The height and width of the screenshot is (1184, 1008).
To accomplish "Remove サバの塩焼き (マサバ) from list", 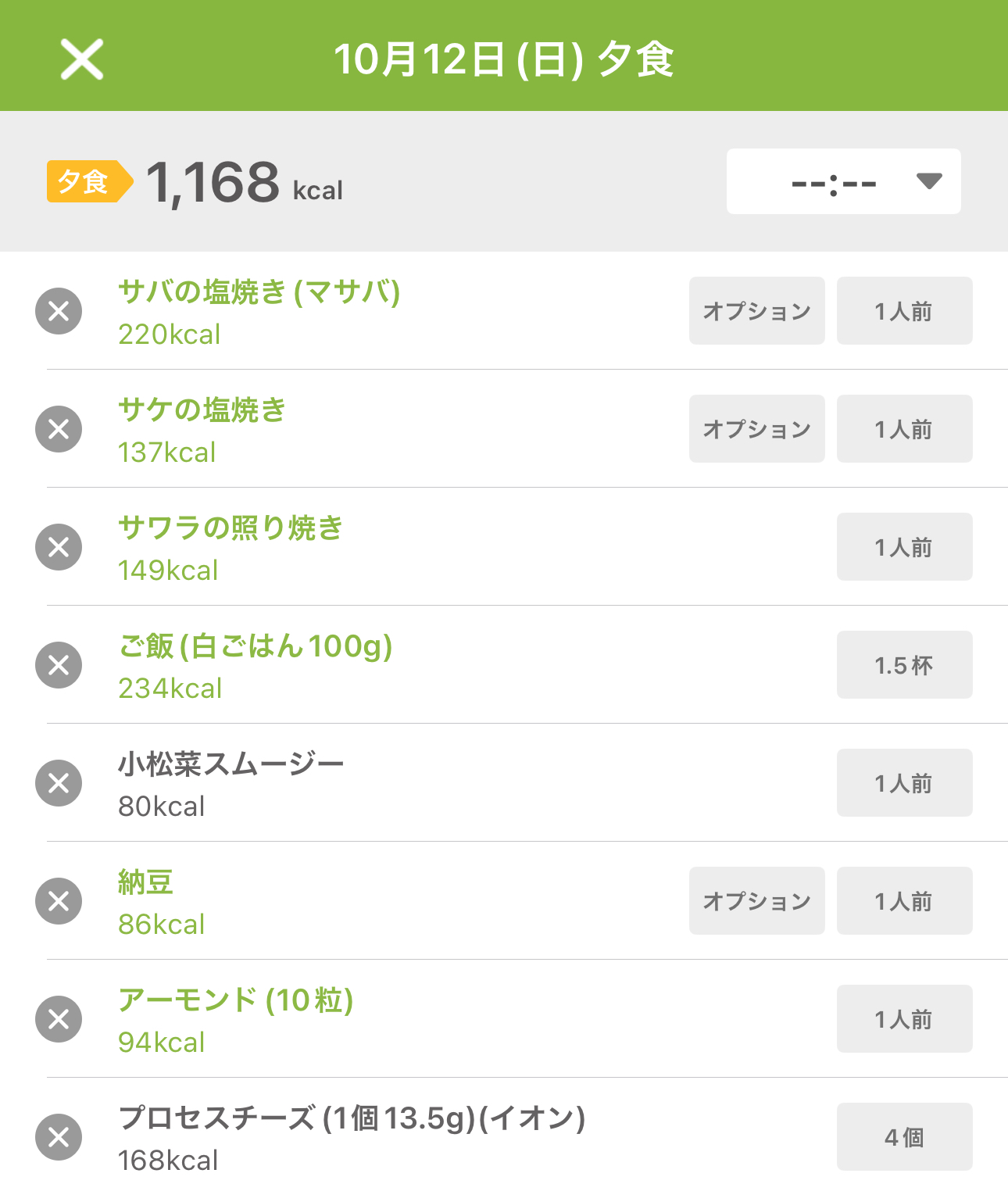I will [59, 311].
